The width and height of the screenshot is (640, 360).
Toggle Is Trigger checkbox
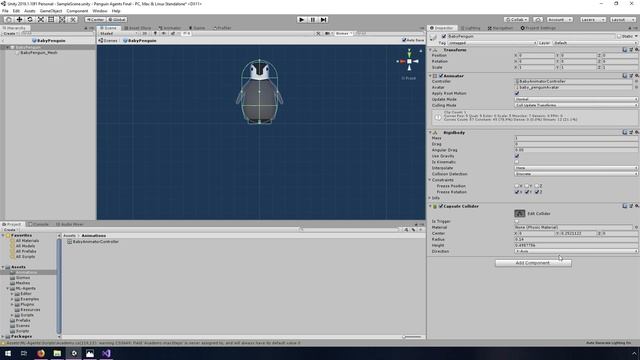[517, 221]
